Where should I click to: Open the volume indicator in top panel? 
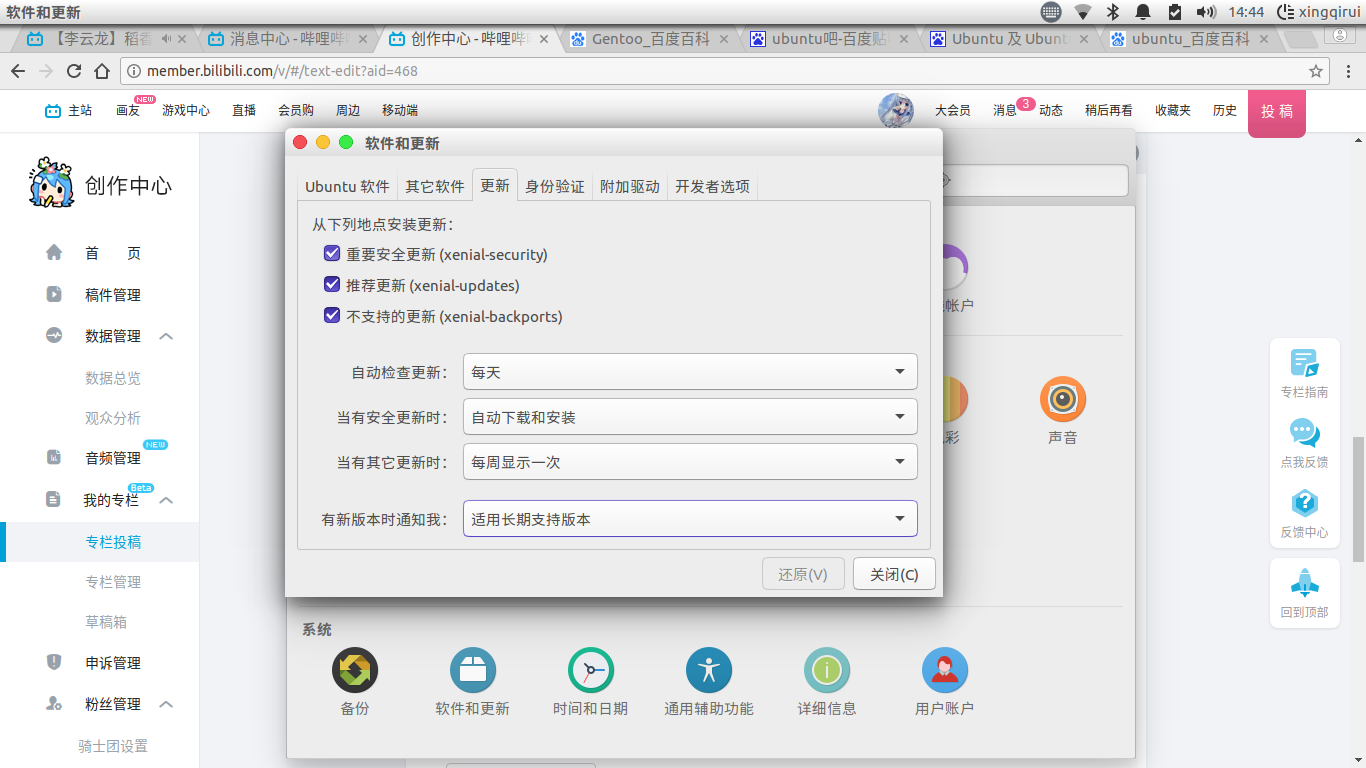click(x=1206, y=12)
